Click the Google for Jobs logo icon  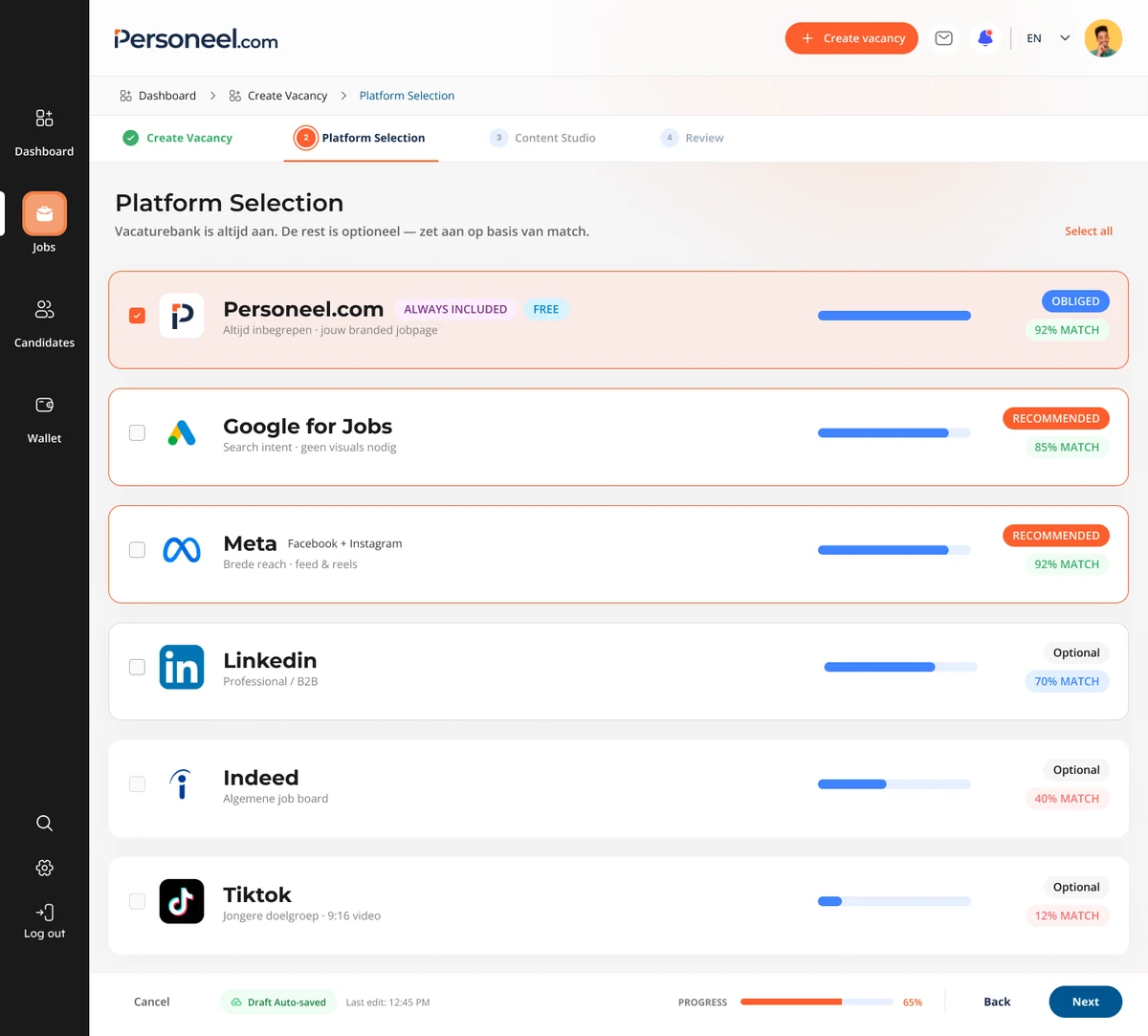coord(182,433)
